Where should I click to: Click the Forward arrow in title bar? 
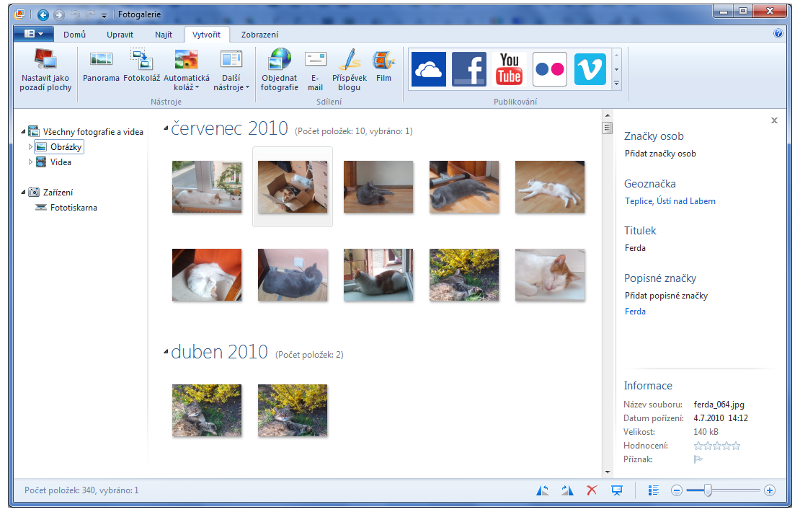coord(59,15)
